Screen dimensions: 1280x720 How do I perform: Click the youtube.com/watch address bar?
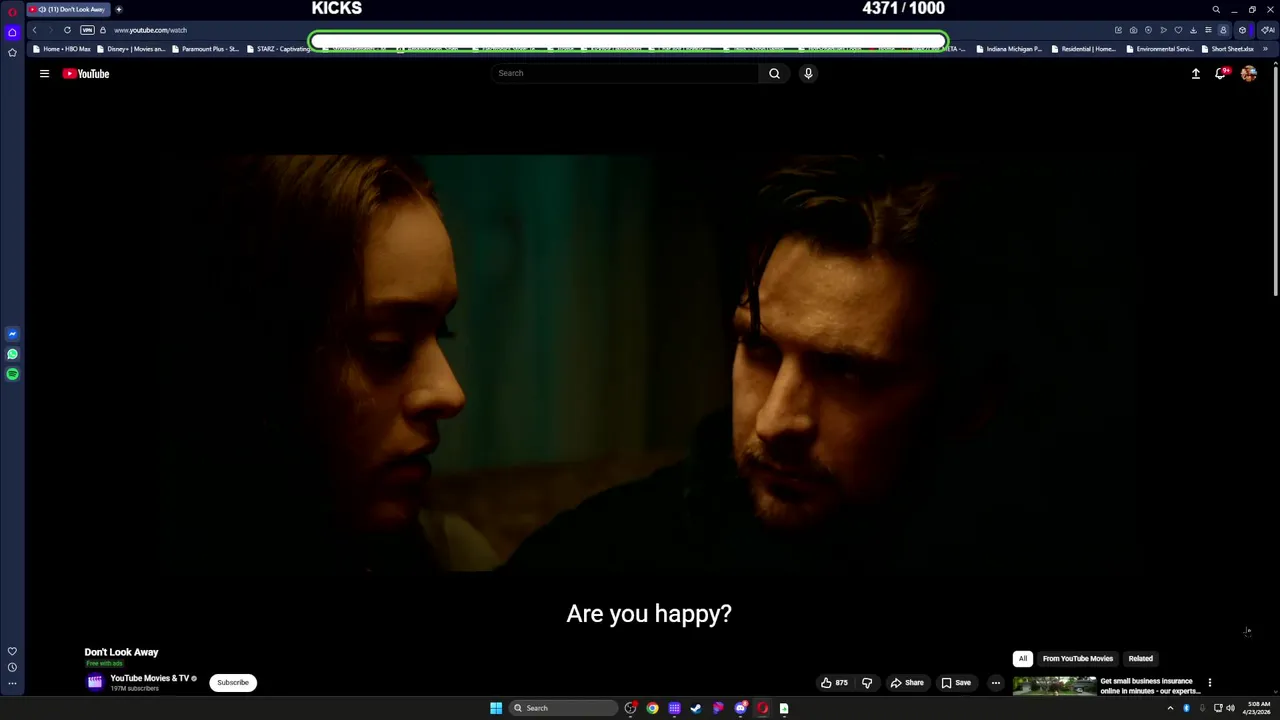click(x=150, y=30)
